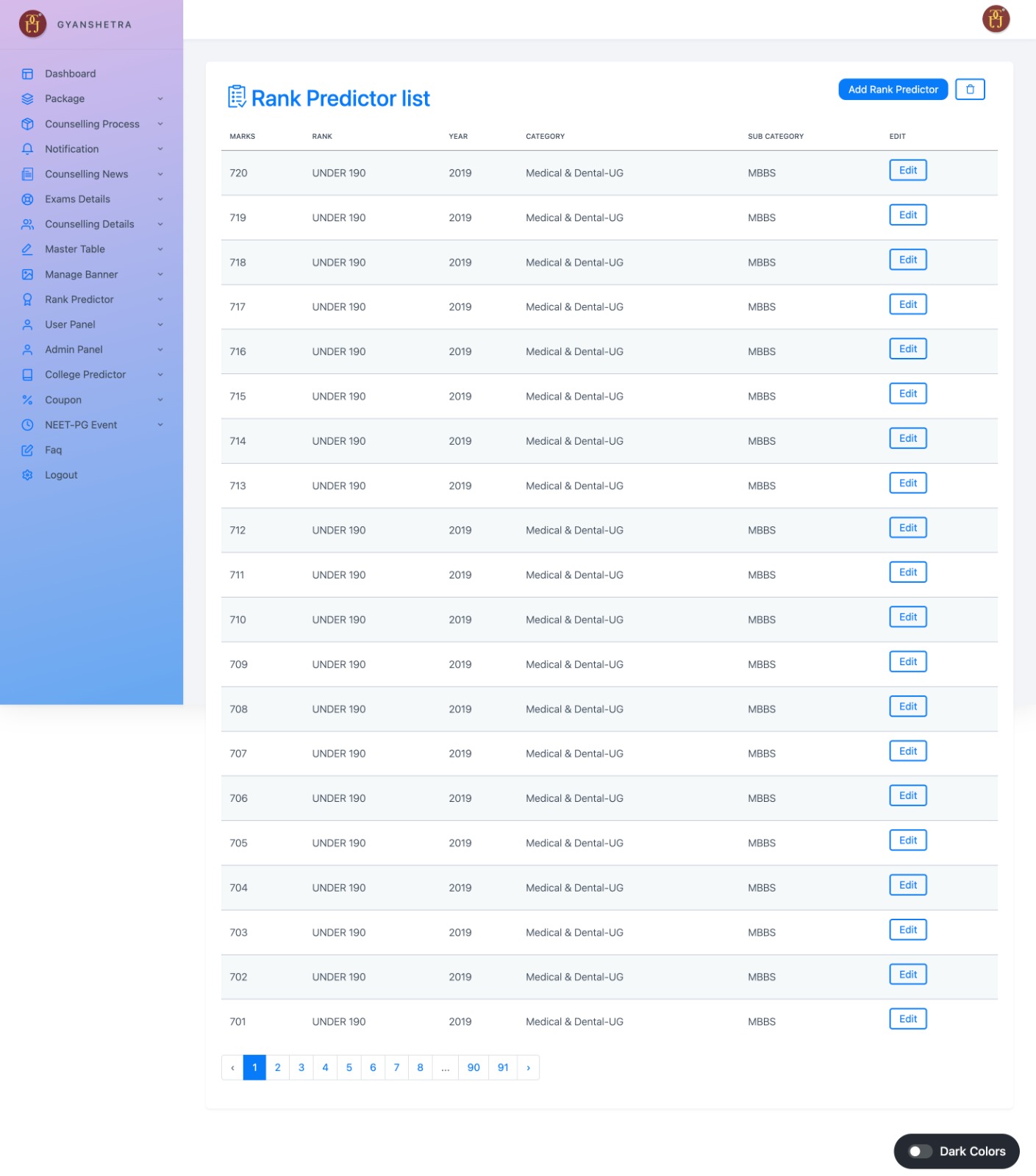
Task: Click the Package layers icon
Action: [x=27, y=98]
